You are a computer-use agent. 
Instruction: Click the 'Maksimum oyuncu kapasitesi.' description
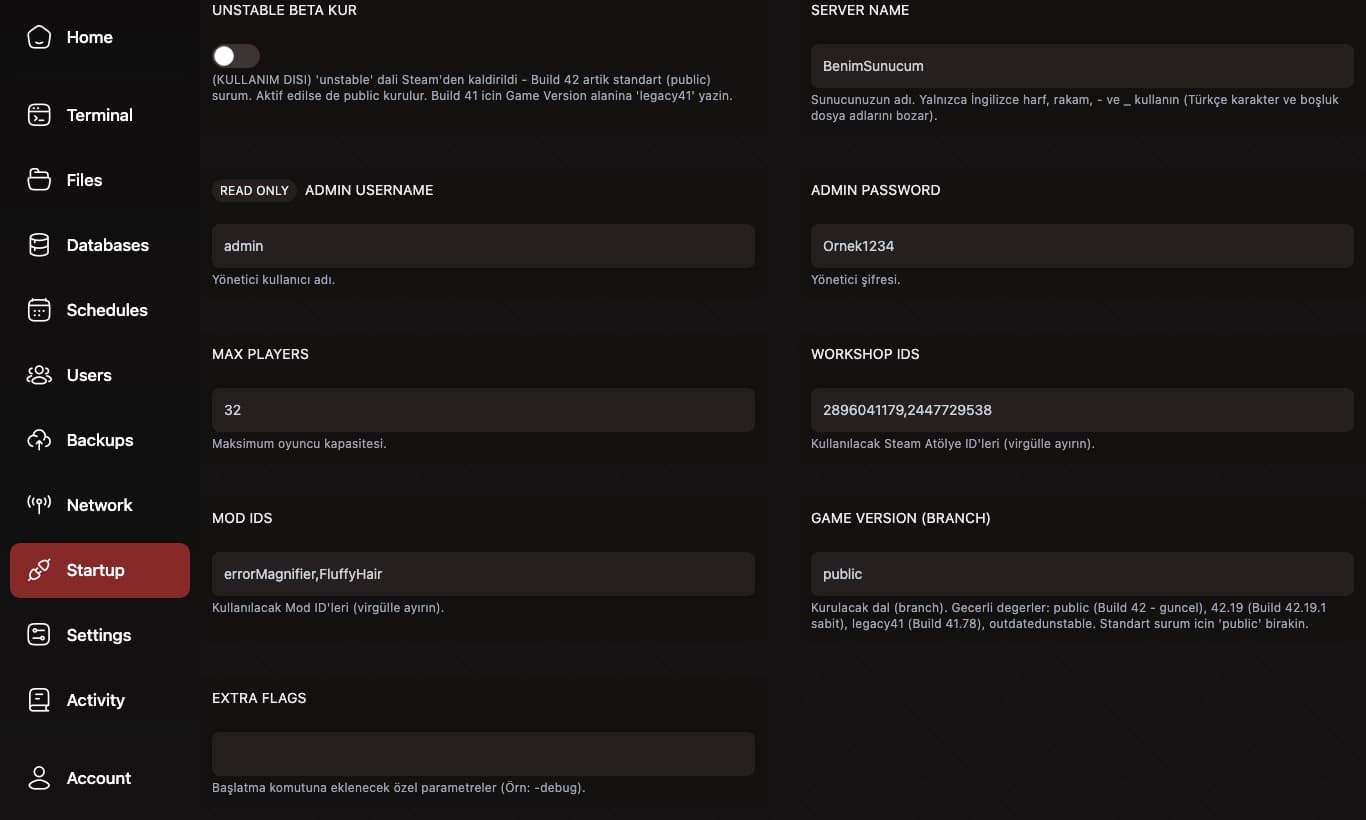[x=299, y=444]
